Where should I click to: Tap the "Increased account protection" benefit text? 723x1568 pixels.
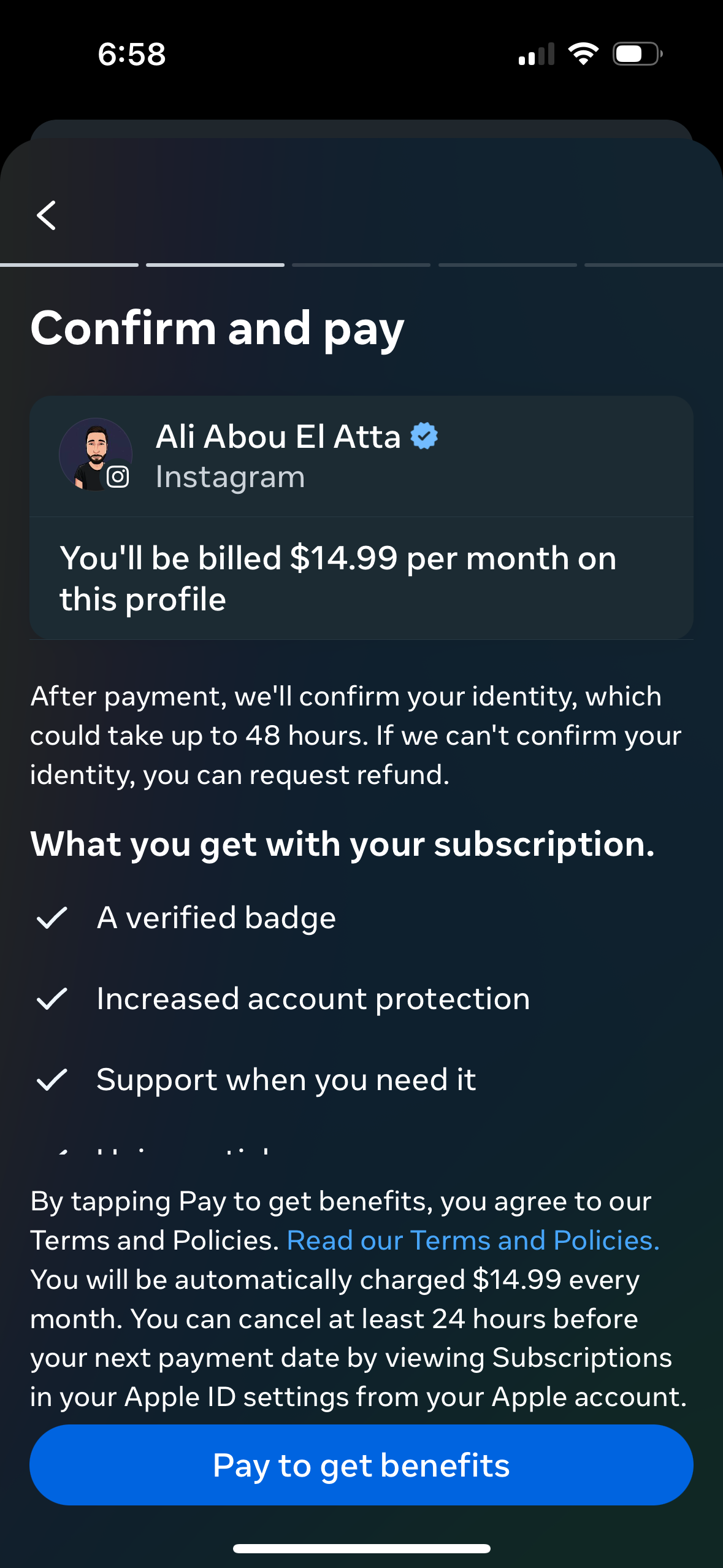[313, 999]
